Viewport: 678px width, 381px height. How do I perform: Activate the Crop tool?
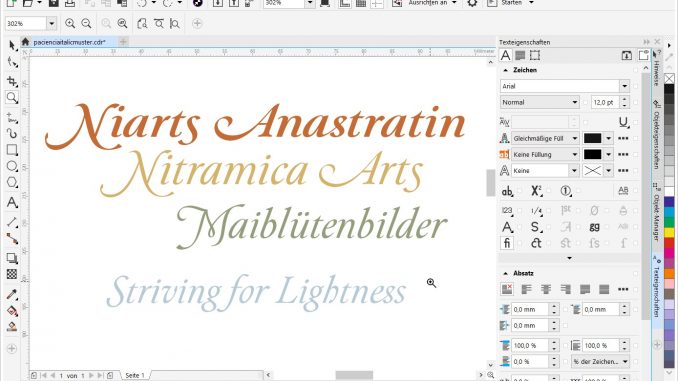pyautogui.click(x=12, y=81)
